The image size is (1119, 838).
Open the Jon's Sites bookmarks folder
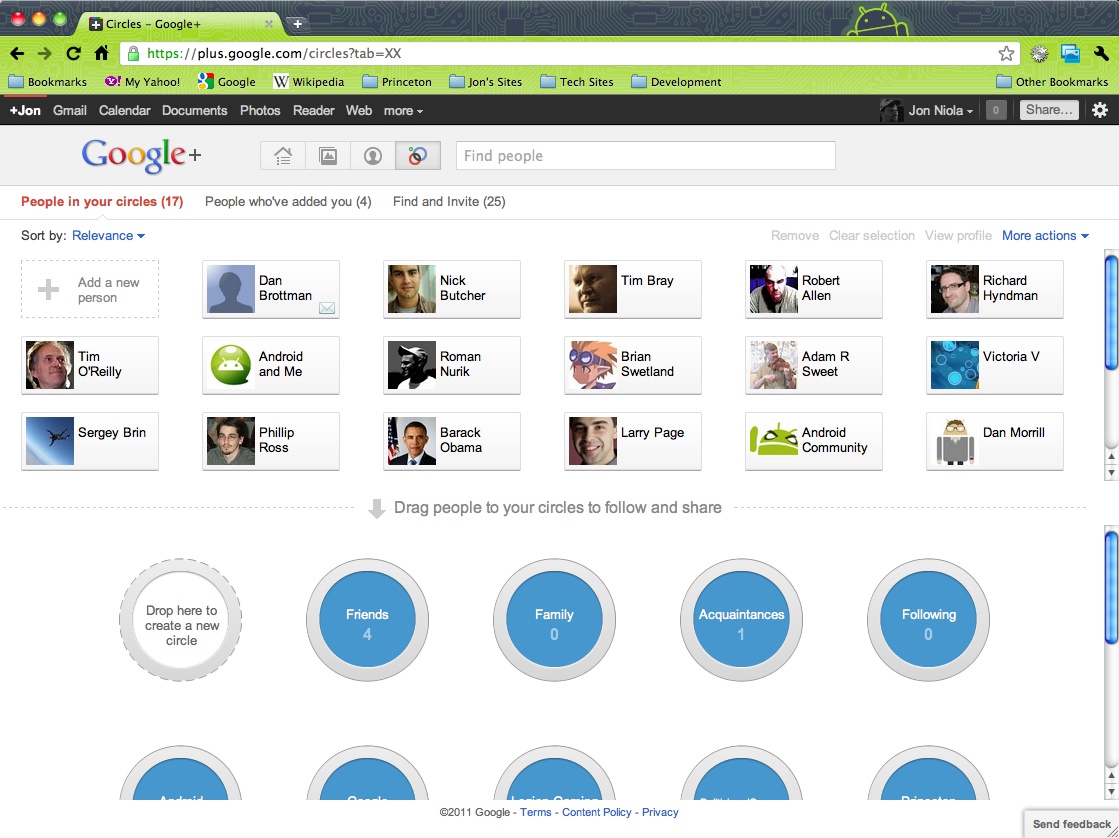(x=485, y=82)
